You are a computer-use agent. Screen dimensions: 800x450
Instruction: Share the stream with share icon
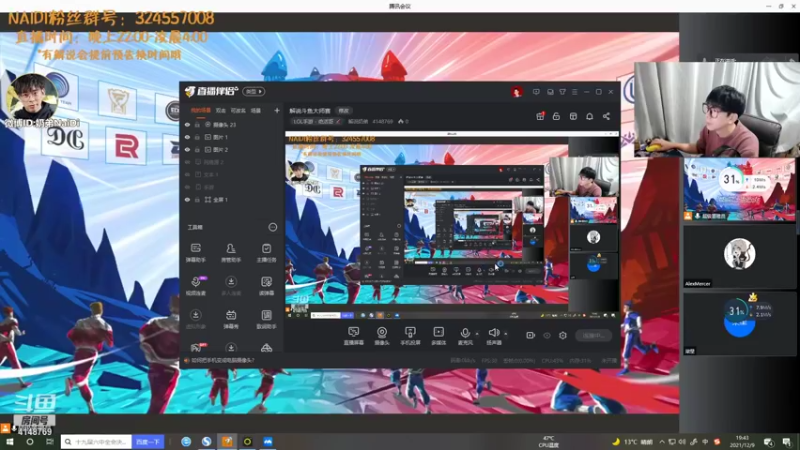tap(606, 116)
